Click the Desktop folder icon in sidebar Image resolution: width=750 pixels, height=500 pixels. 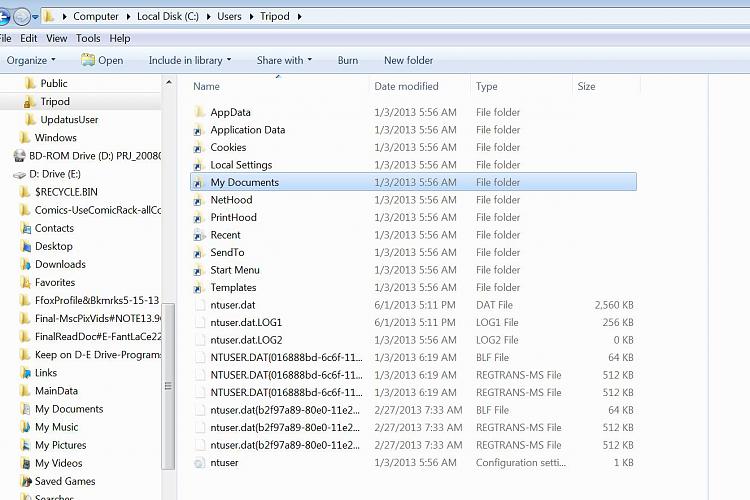[x=26, y=246]
